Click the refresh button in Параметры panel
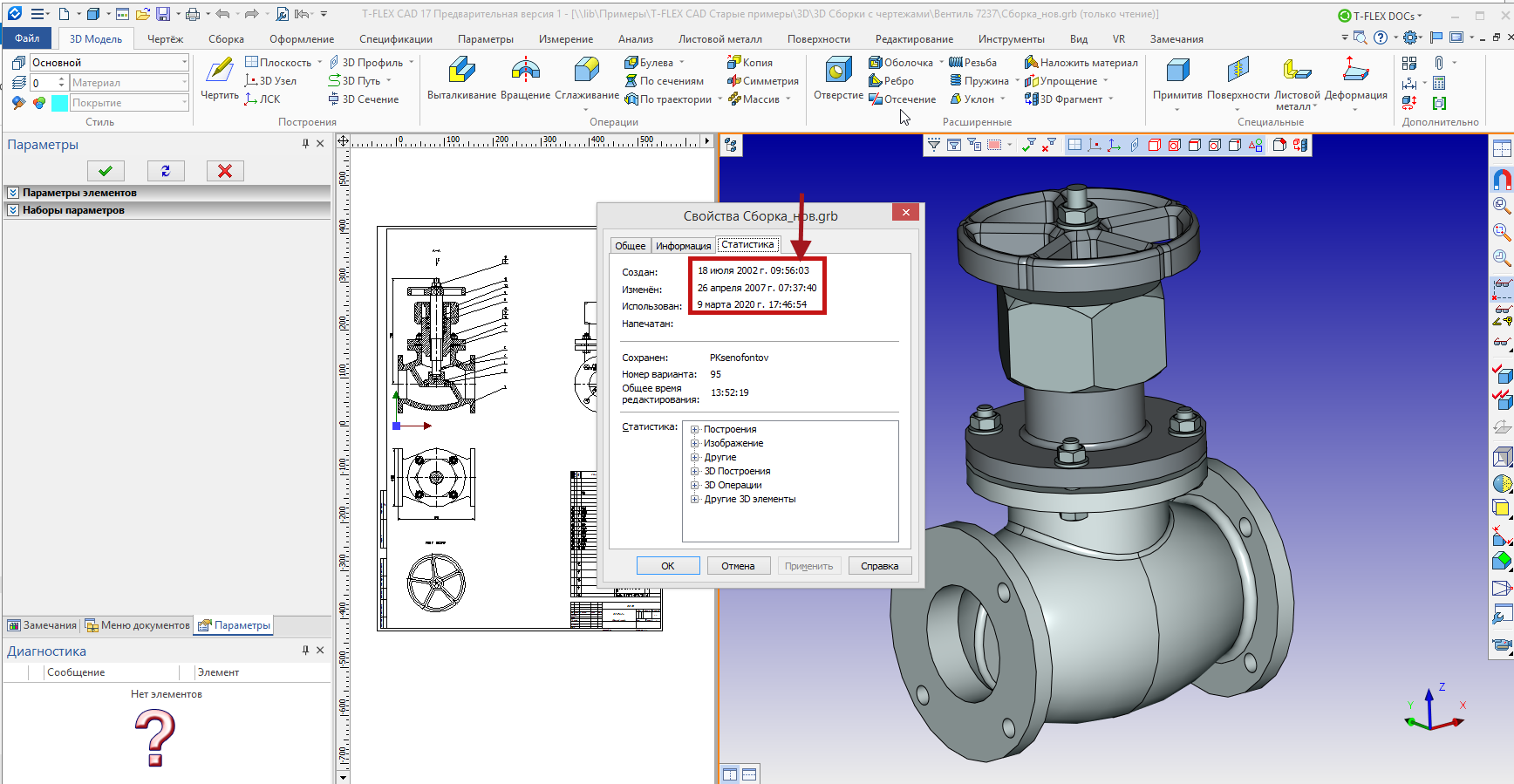 (x=166, y=171)
